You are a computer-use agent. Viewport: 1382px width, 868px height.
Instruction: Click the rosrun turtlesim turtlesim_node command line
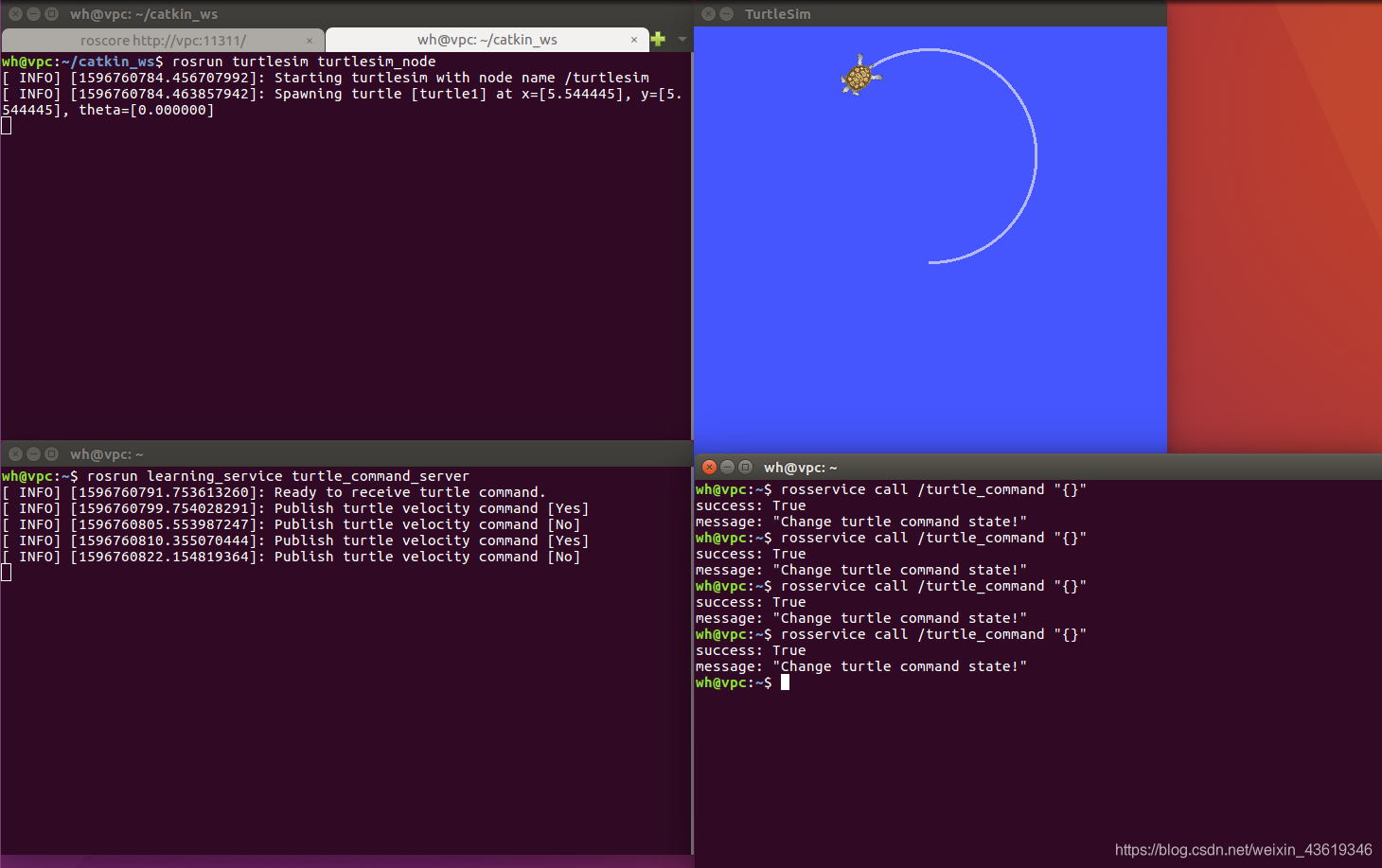pyautogui.click(x=219, y=62)
